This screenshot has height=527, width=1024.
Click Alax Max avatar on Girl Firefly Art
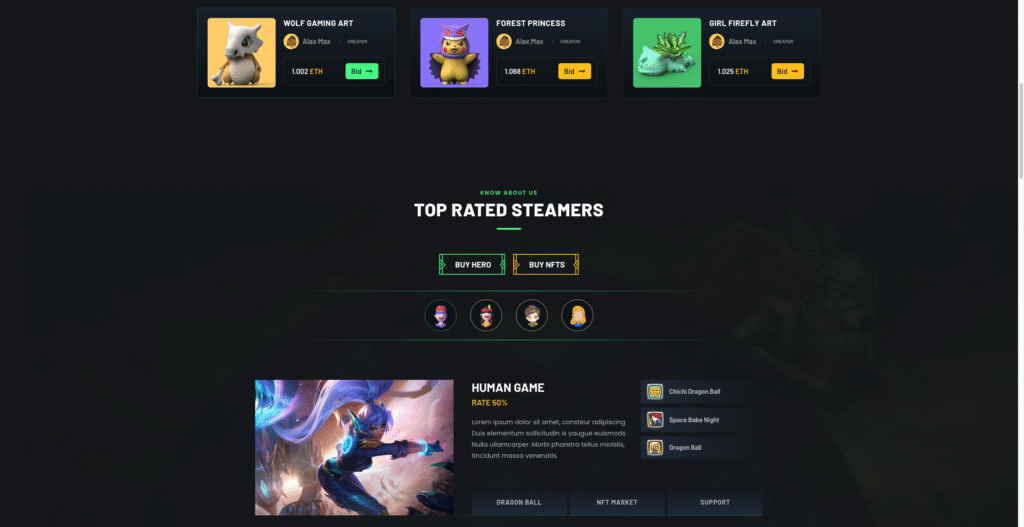[x=716, y=41]
